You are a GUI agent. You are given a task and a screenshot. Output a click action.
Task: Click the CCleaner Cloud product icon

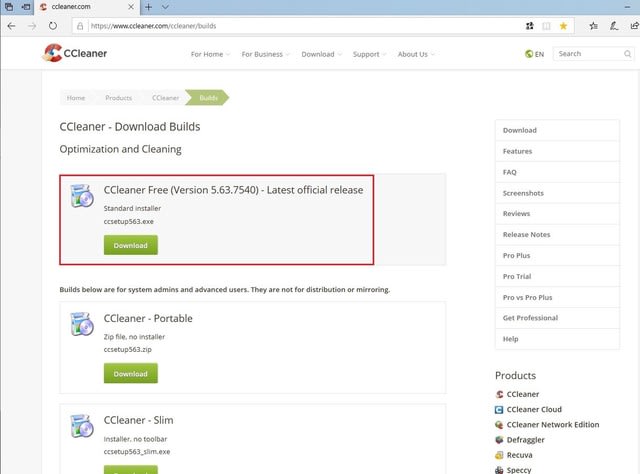coord(499,409)
